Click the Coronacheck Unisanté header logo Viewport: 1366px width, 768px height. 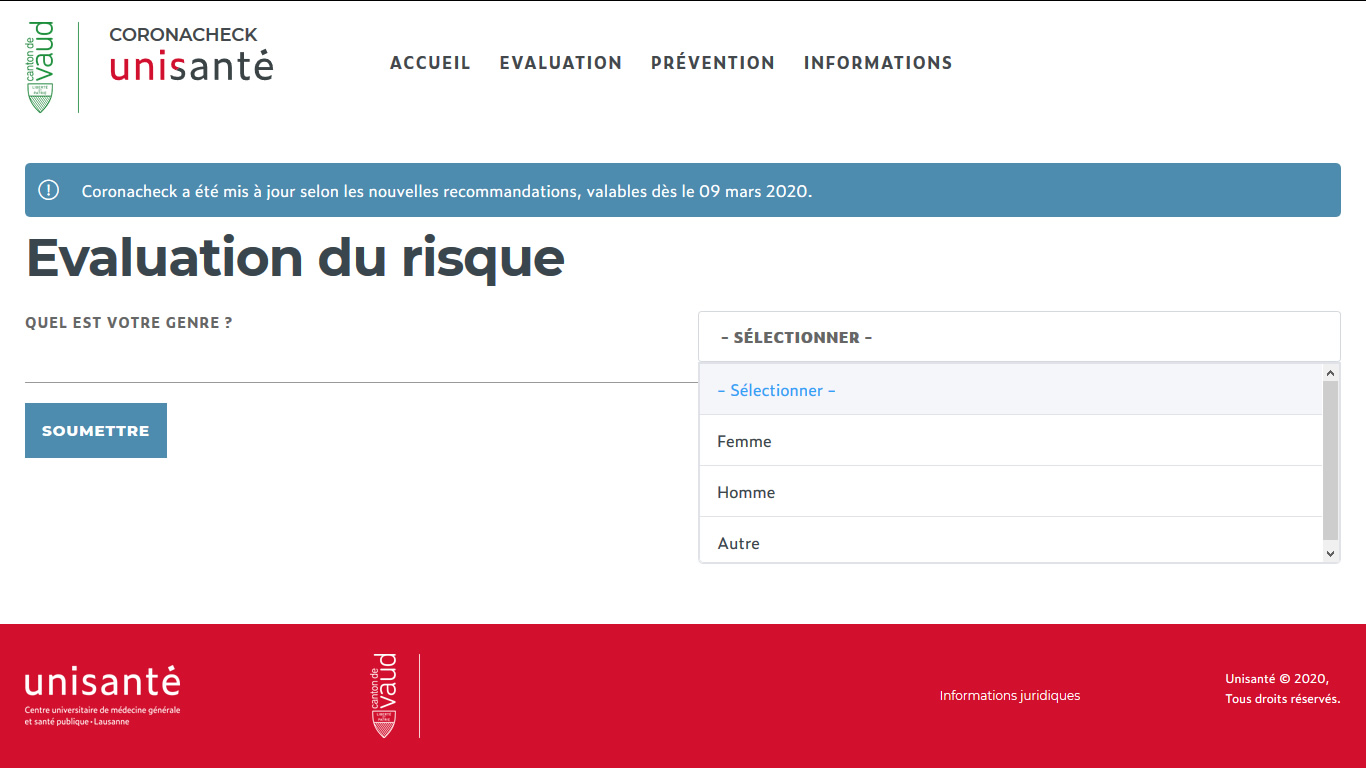point(190,55)
